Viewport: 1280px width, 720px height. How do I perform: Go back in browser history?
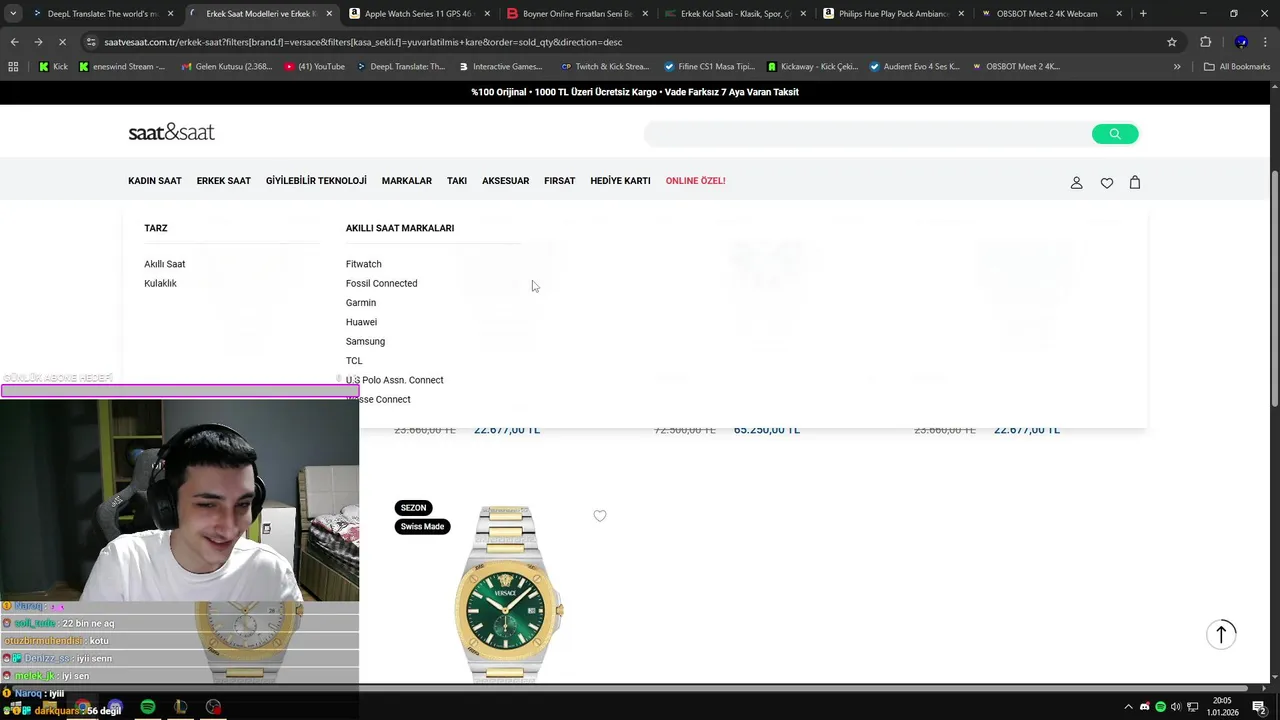tap(14, 42)
